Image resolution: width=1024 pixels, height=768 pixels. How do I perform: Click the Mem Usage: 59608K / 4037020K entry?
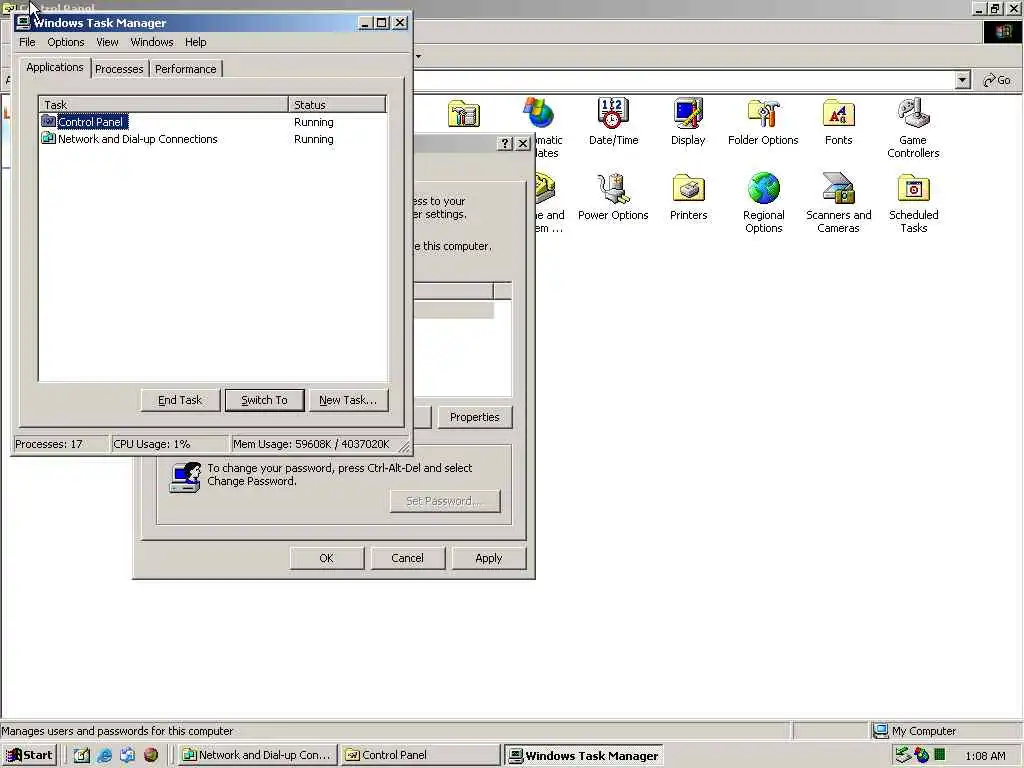click(x=313, y=444)
